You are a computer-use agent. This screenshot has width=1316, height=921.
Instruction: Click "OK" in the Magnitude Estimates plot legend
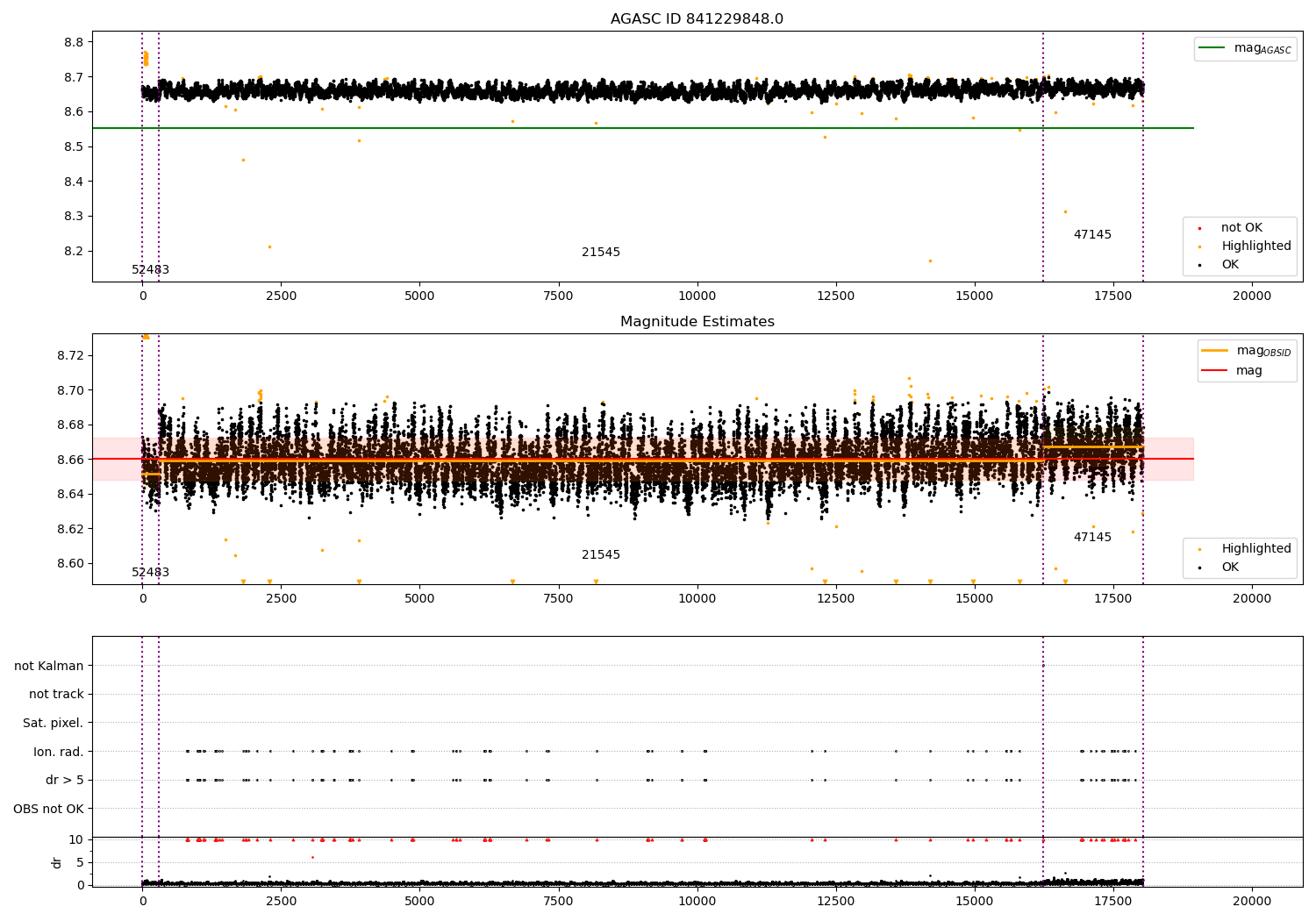click(x=1230, y=568)
